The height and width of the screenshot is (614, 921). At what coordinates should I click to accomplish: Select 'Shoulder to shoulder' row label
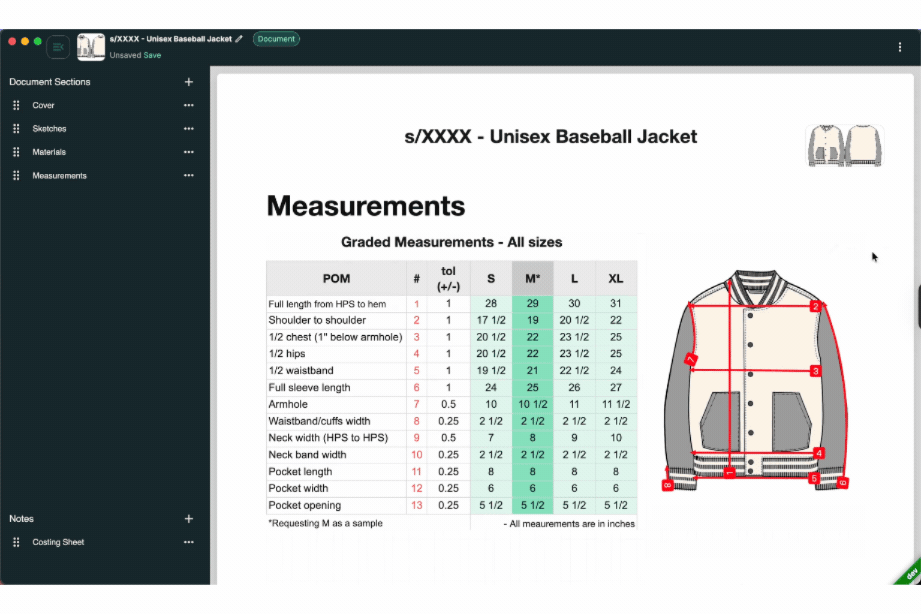pos(317,320)
